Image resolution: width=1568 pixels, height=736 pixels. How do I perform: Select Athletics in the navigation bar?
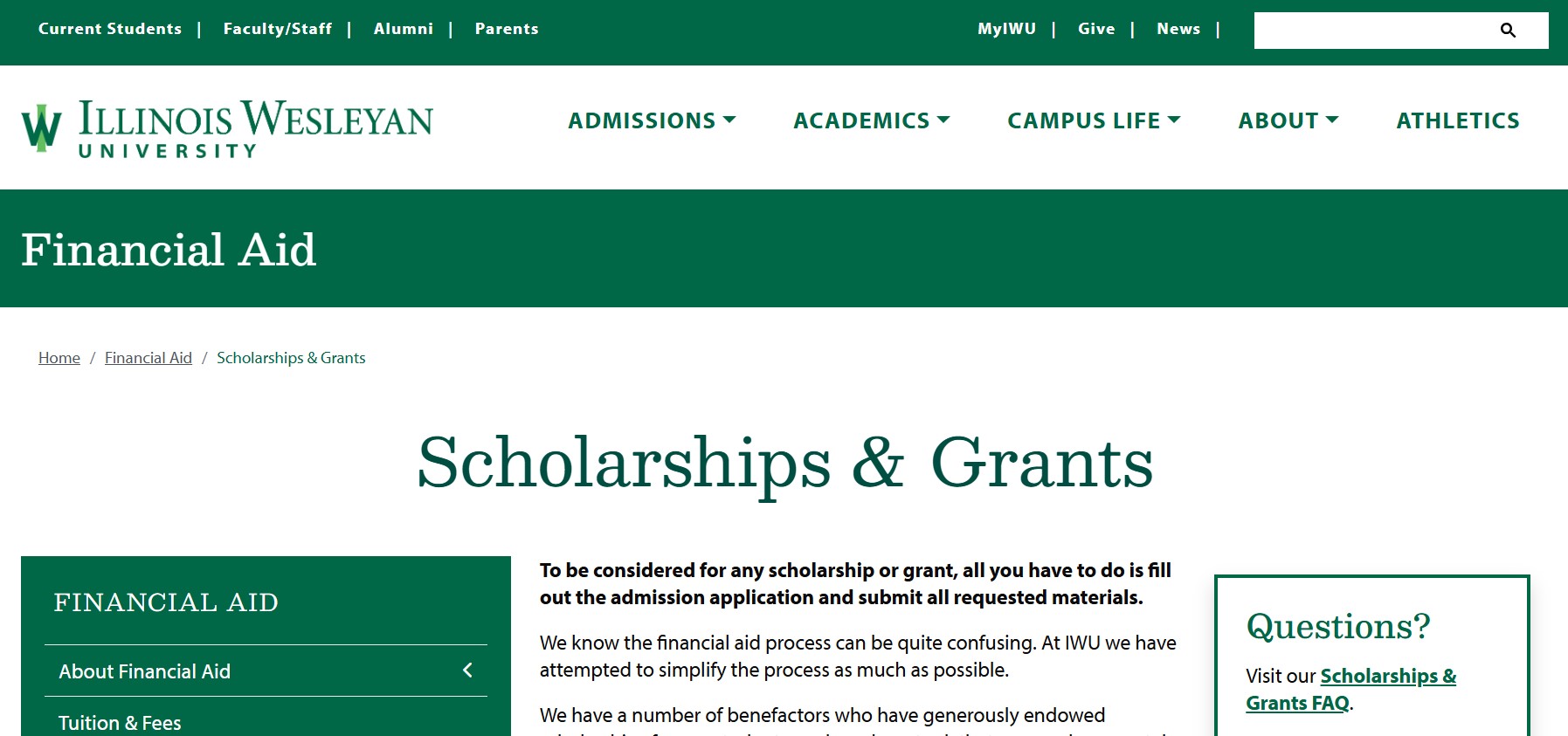tap(1456, 120)
